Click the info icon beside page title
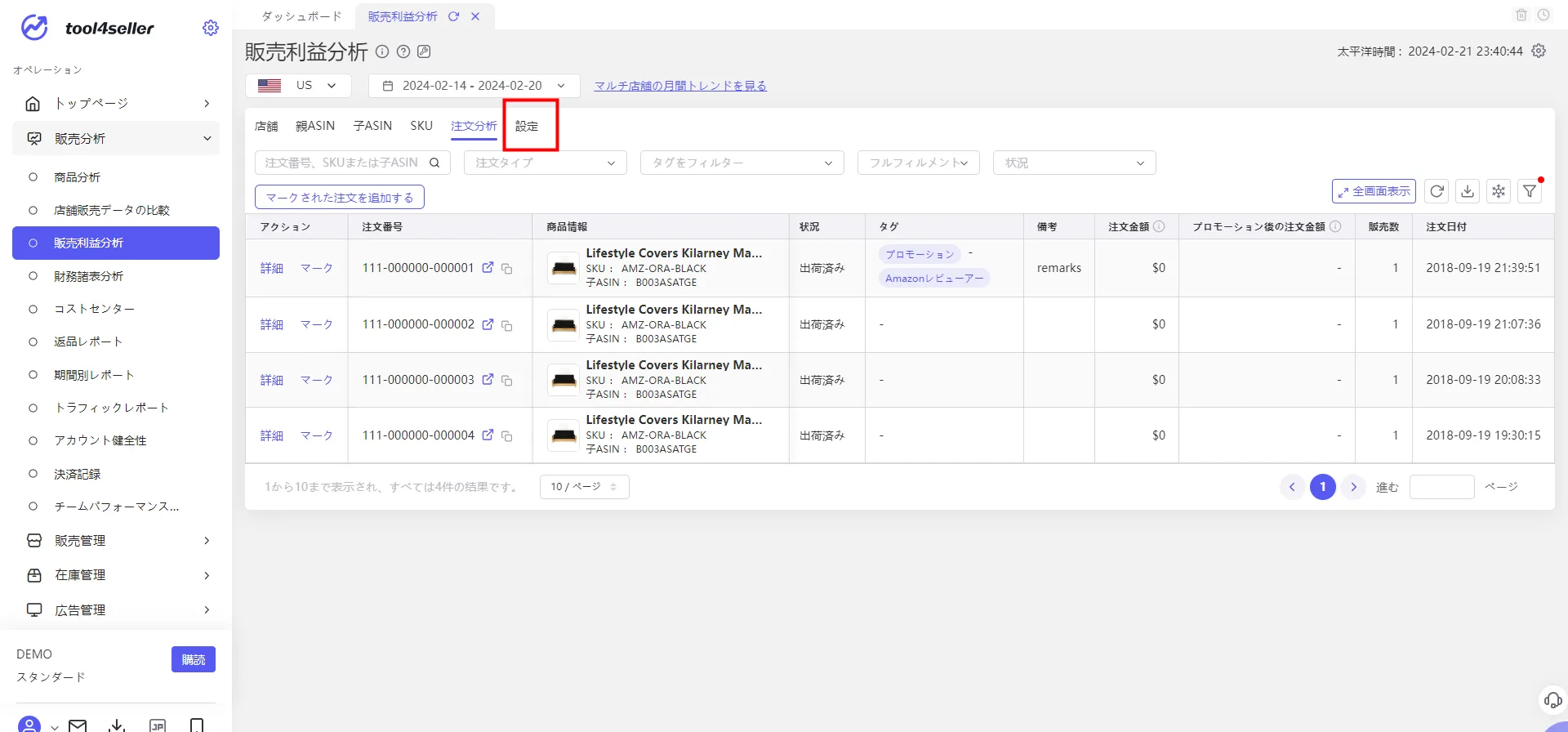This screenshot has height=732, width=1568. coord(382,51)
